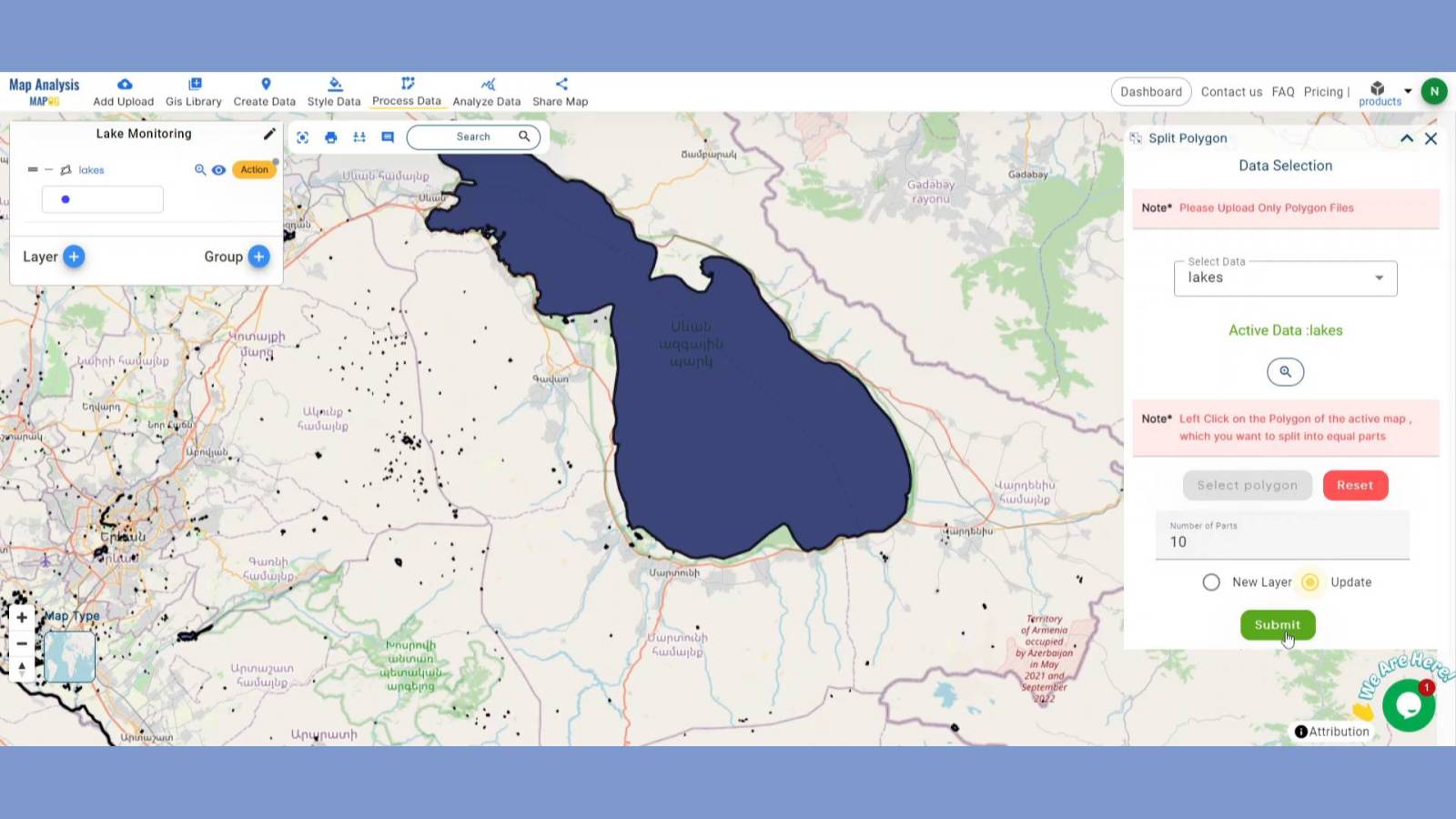Expand the products dropdown arrow

[1408, 91]
